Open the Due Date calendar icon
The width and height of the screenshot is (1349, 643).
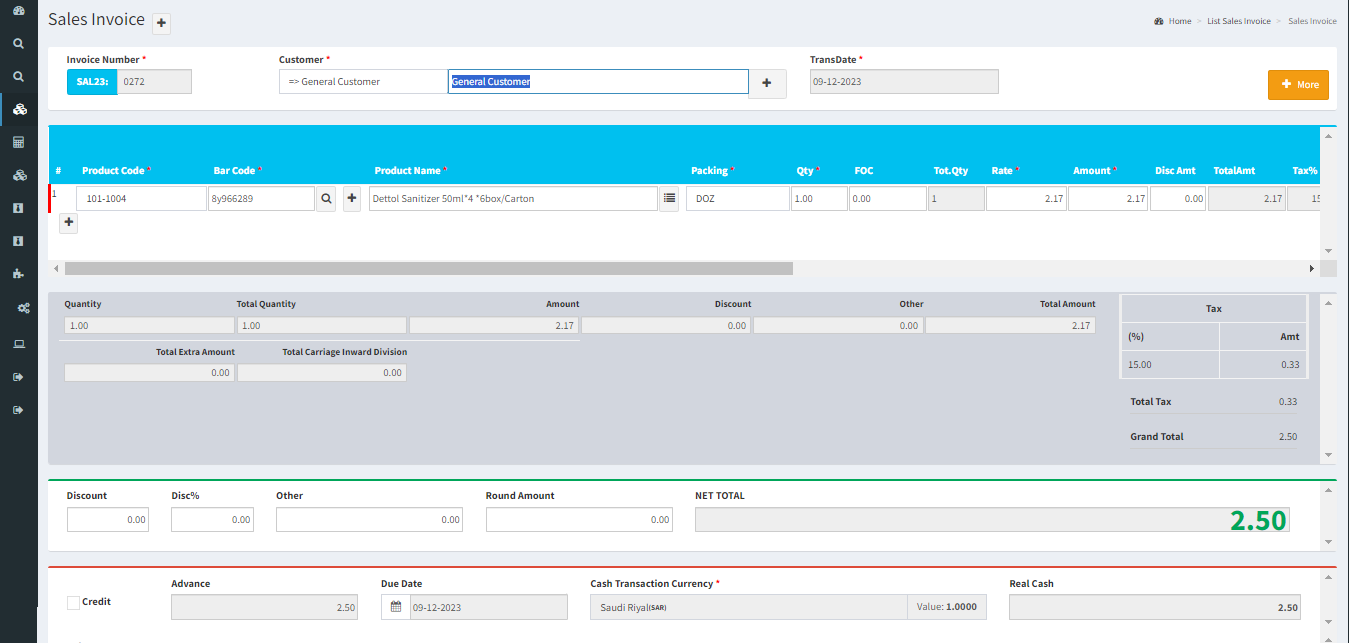[396, 607]
